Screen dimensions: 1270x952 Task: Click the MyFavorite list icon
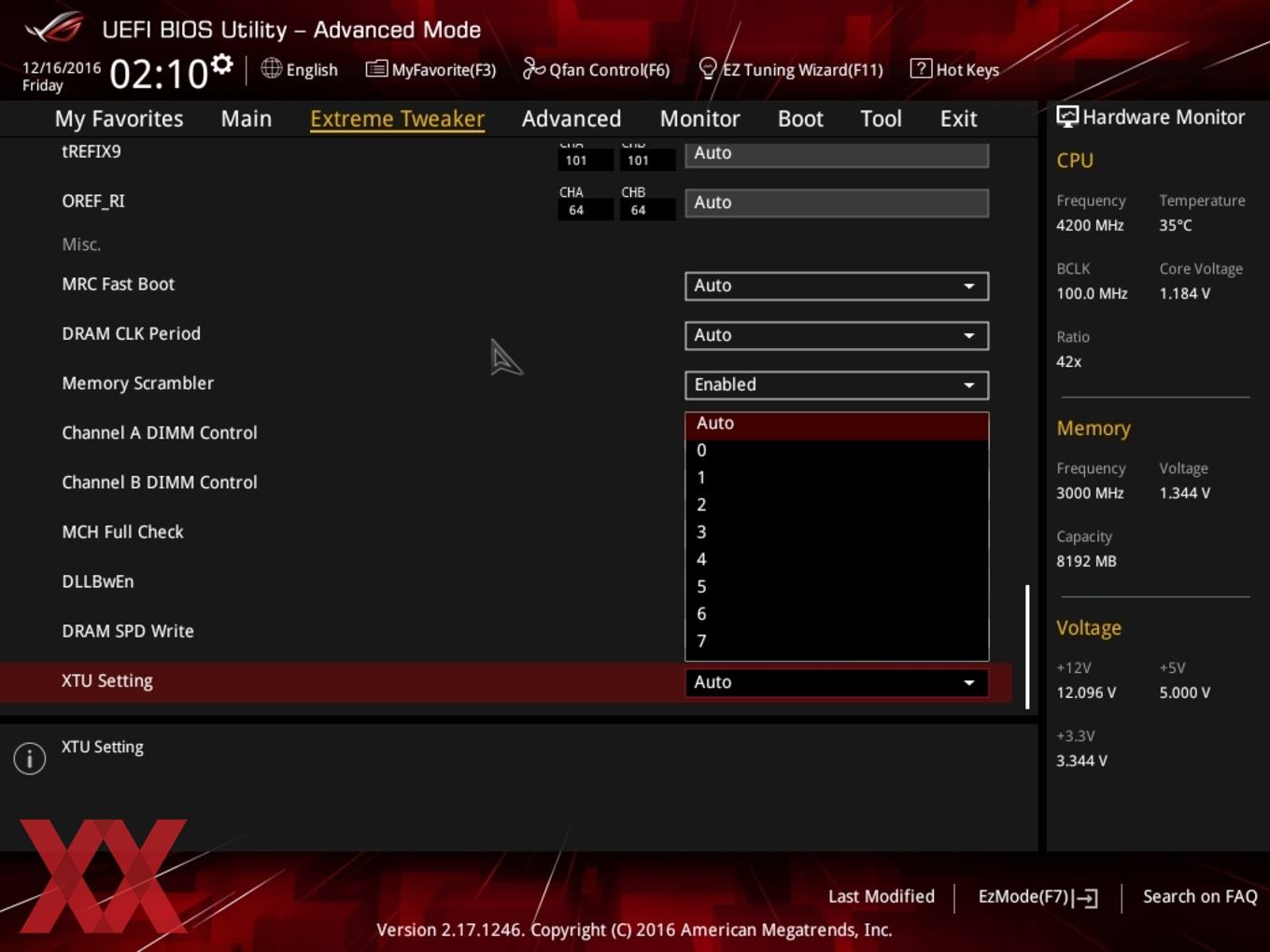(x=376, y=68)
